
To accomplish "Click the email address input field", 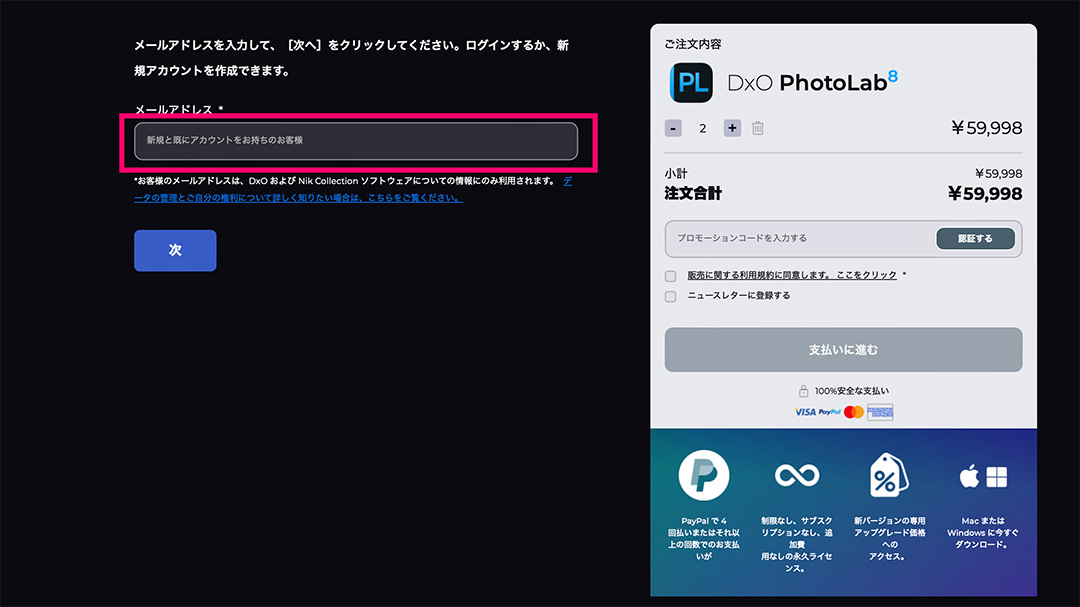I will [355, 141].
